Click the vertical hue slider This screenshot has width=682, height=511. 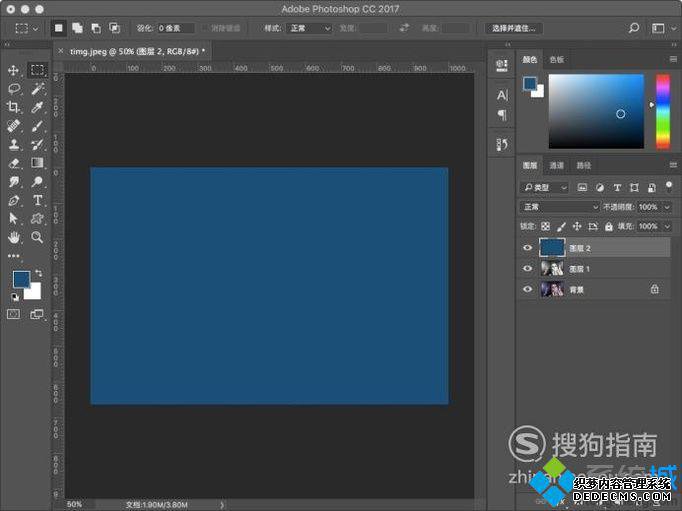(x=663, y=111)
